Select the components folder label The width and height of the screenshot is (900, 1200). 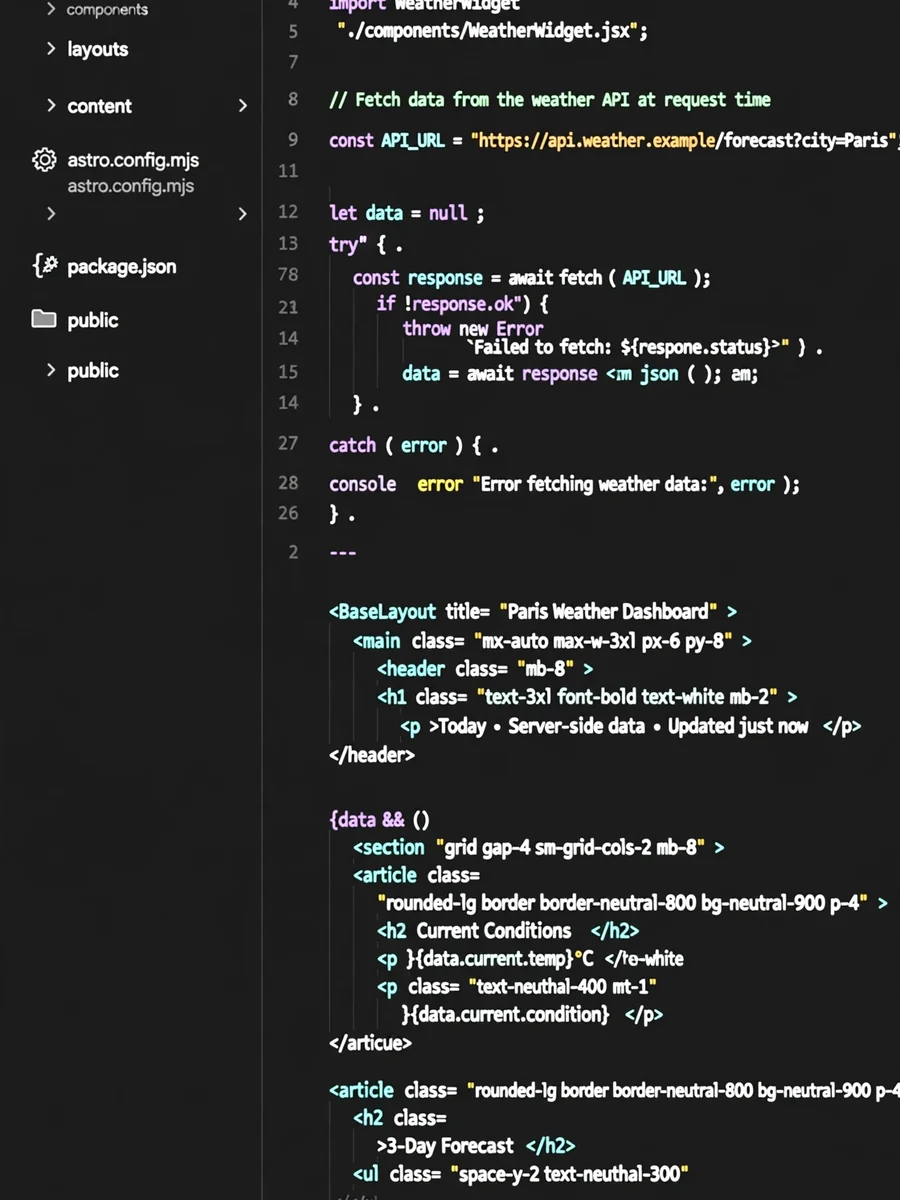tap(107, 10)
